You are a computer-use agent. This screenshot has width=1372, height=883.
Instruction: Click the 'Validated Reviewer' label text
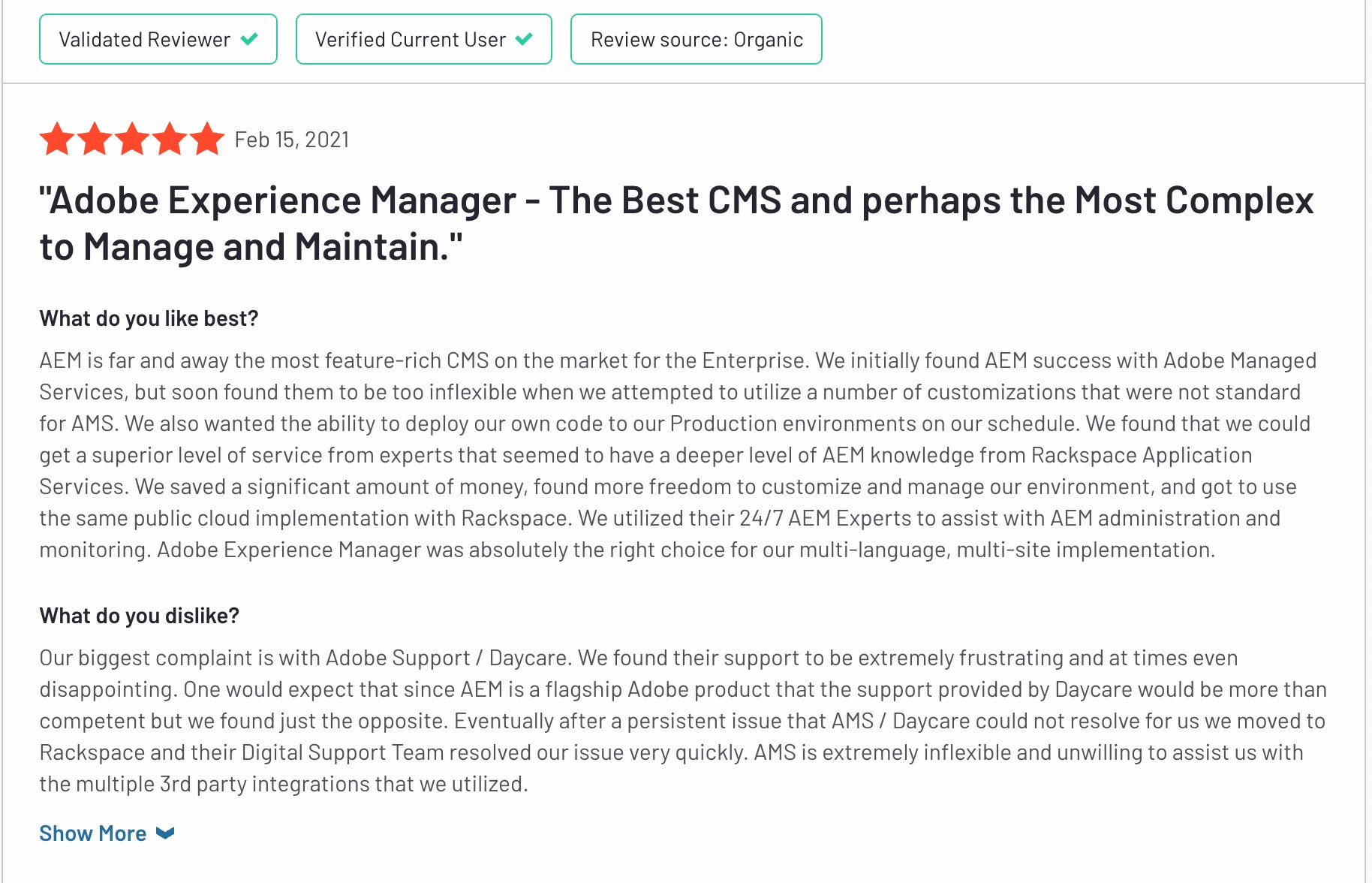click(x=145, y=39)
